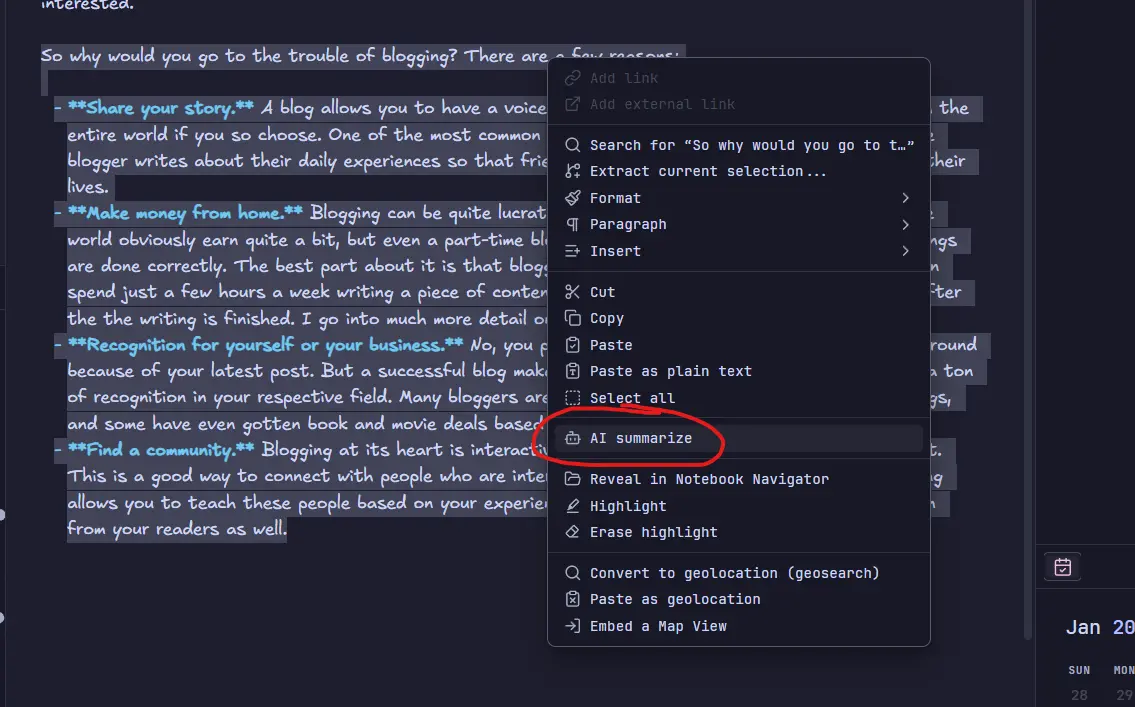This screenshot has height=707, width=1135.
Task: Click the scissors icon beside Cut
Action: 572,292
